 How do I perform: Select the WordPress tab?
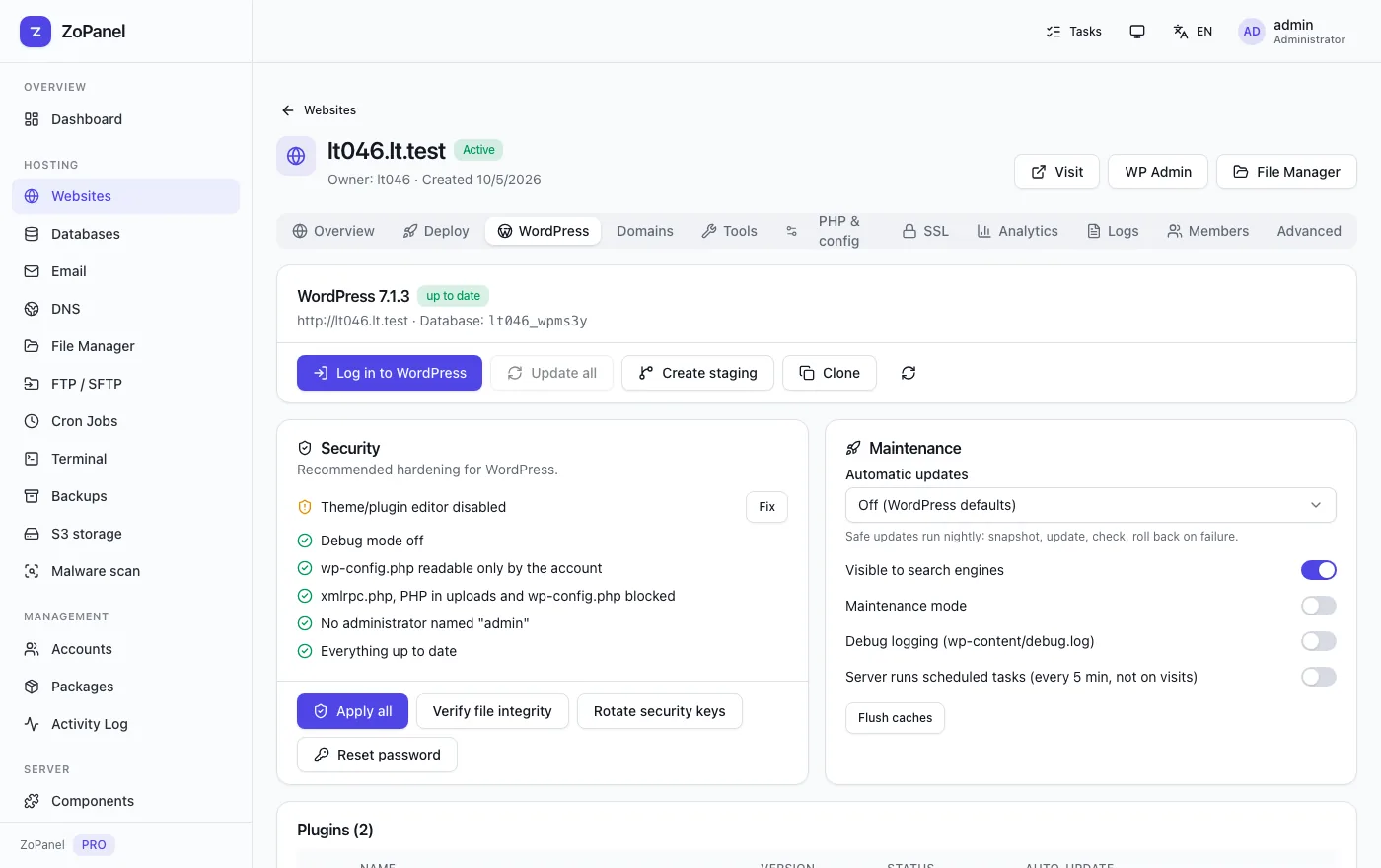pyautogui.click(x=543, y=231)
